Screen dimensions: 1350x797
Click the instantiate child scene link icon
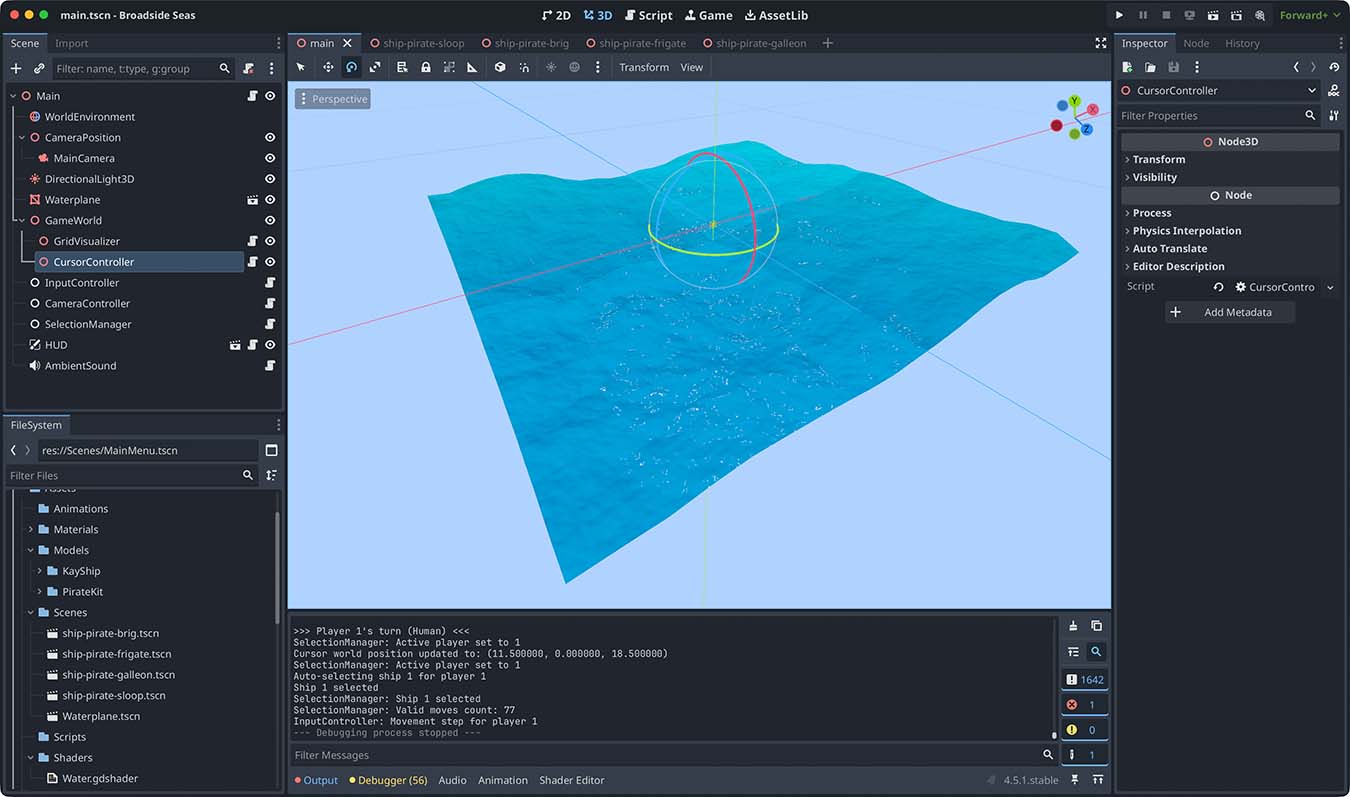(x=39, y=69)
